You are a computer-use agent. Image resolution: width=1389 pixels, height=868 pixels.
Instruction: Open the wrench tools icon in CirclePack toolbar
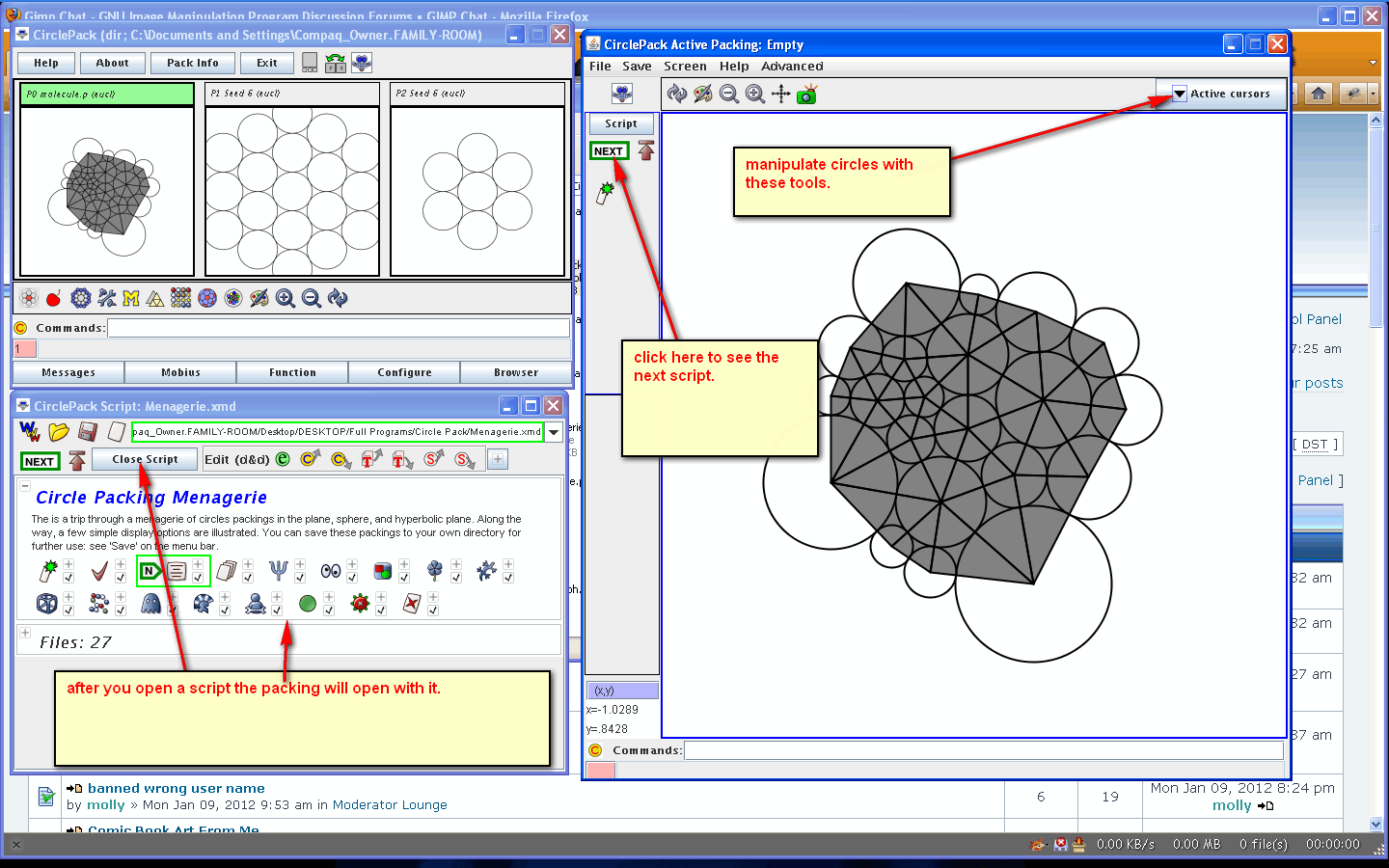pos(106,299)
